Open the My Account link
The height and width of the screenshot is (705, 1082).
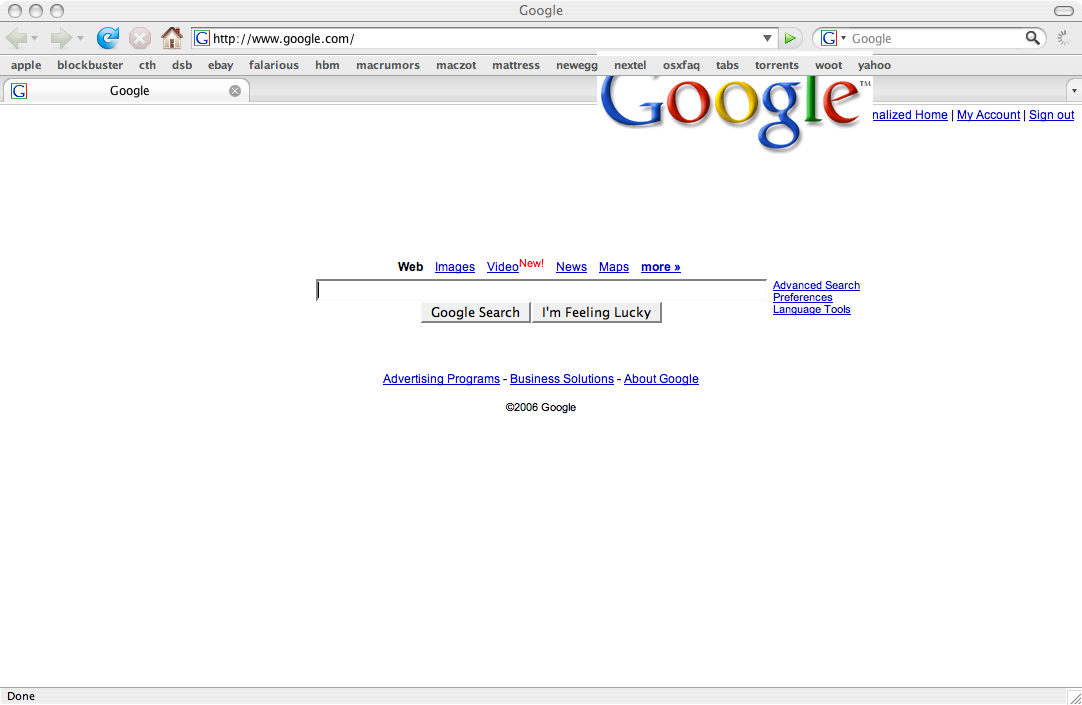pos(988,115)
